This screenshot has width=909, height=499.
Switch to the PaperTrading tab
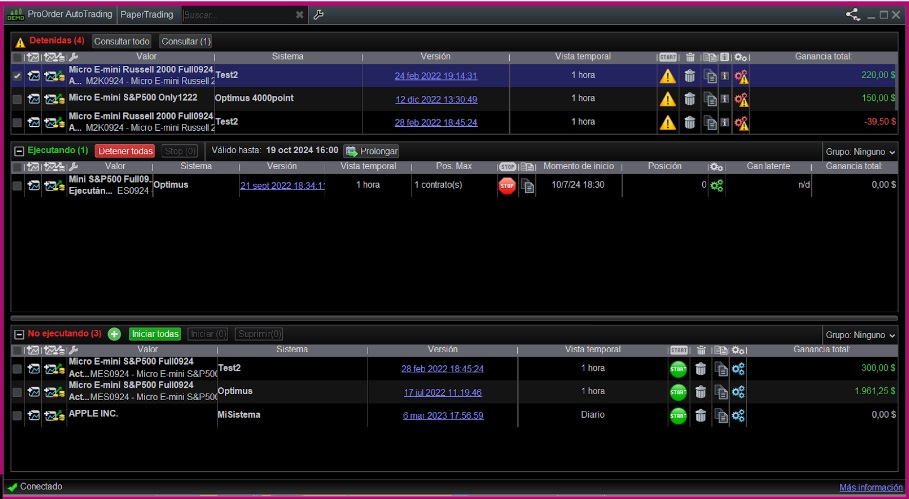coord(146,15)
